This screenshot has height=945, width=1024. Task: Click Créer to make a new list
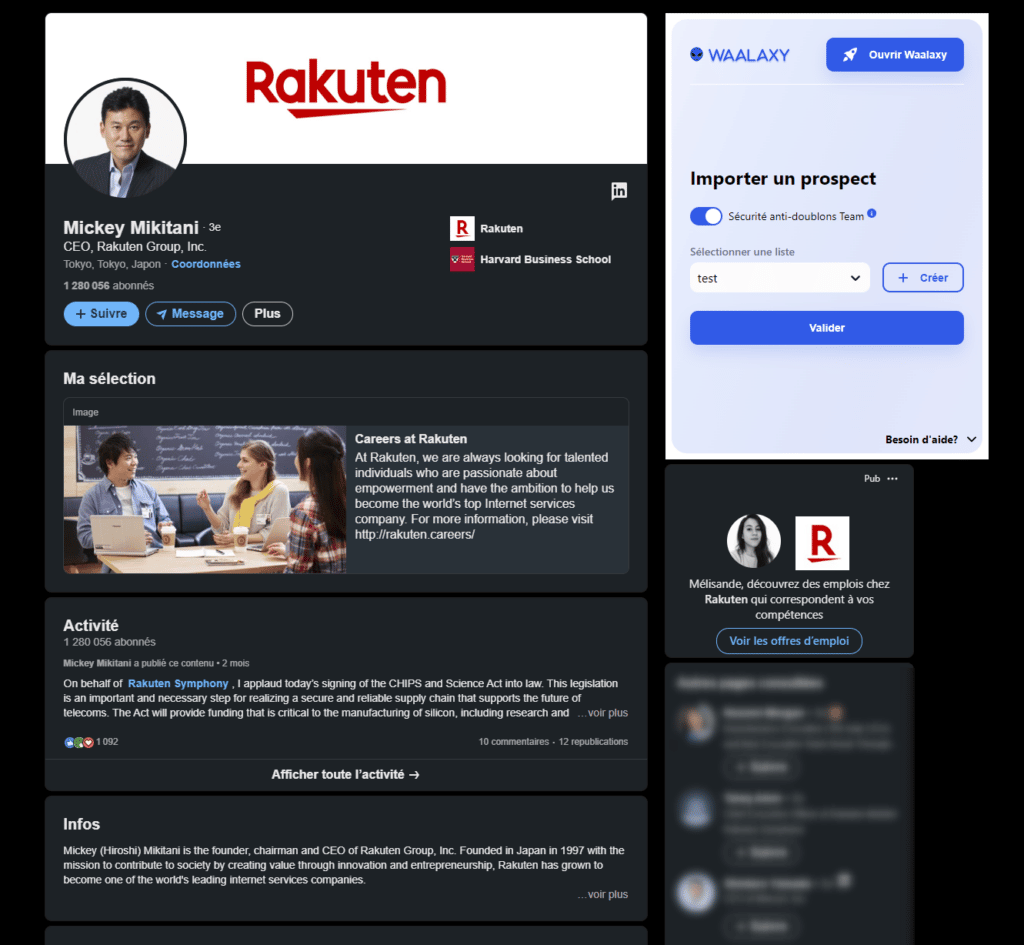coord(922,277)
